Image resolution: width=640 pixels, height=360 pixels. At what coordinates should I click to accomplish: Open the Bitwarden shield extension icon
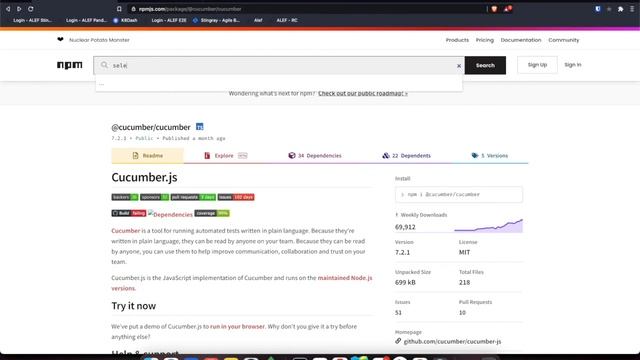pyautogui.click(x=598, y=9)
